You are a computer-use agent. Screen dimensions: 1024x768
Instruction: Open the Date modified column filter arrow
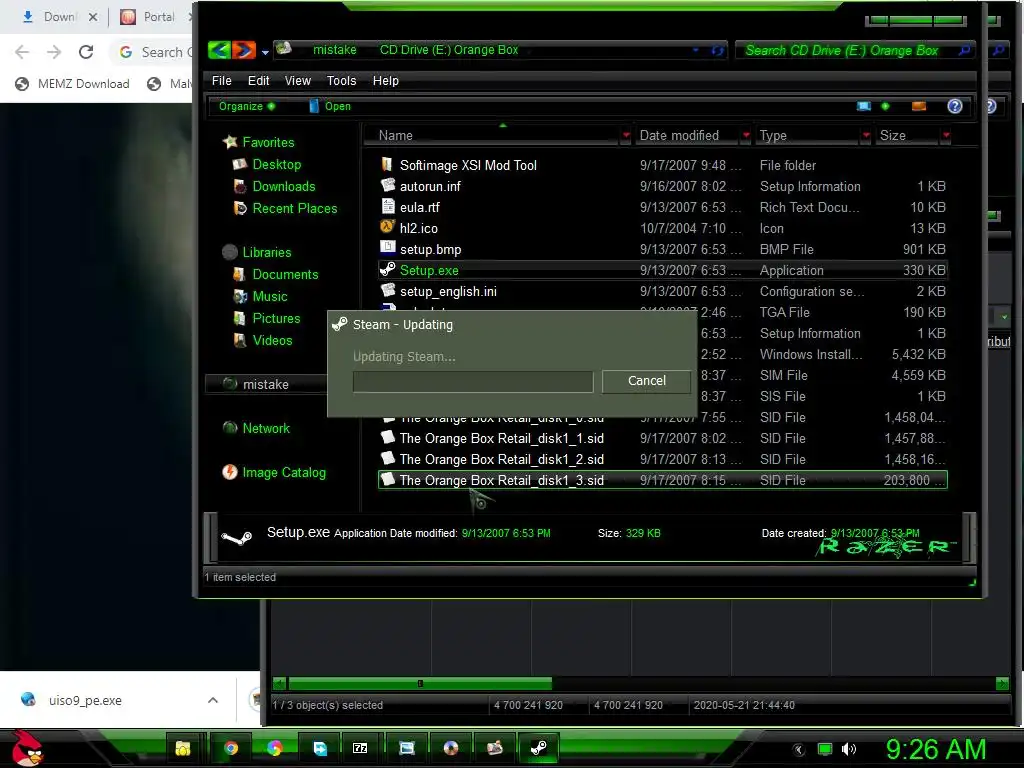[746, 135]
